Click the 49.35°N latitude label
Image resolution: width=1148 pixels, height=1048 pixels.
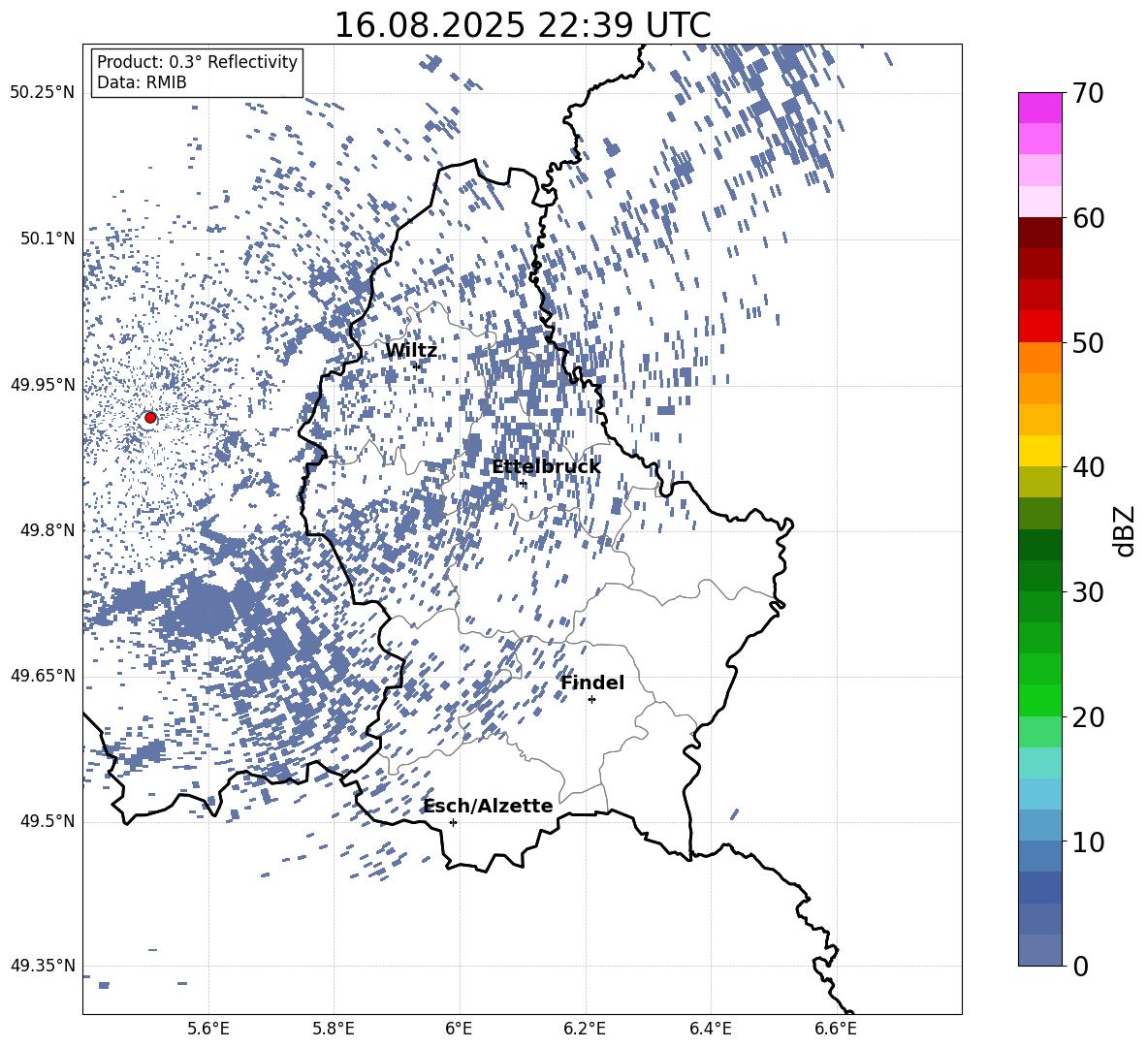click(x=43, y=966)
